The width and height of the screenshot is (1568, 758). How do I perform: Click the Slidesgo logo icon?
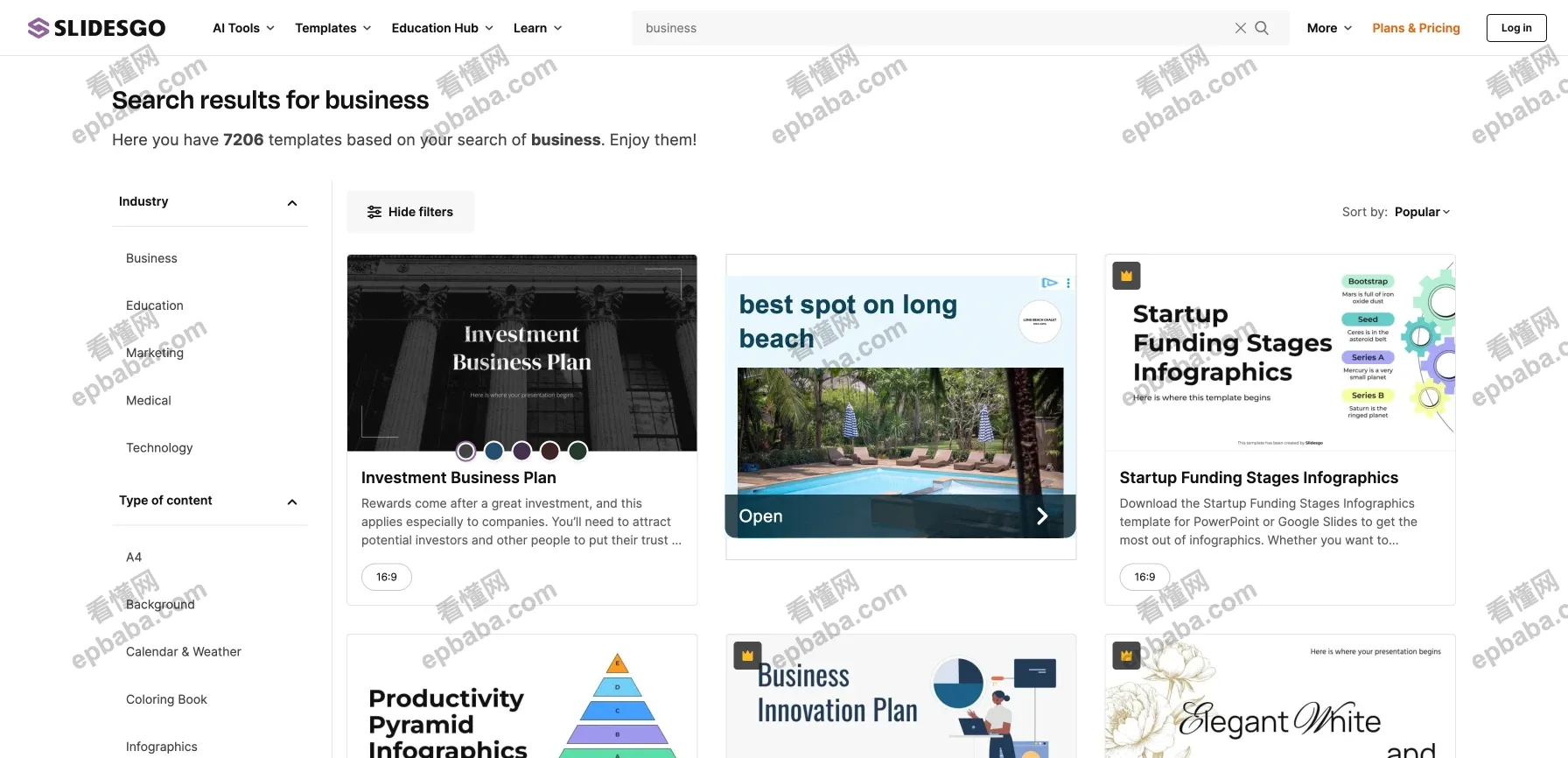coord(38,28)
